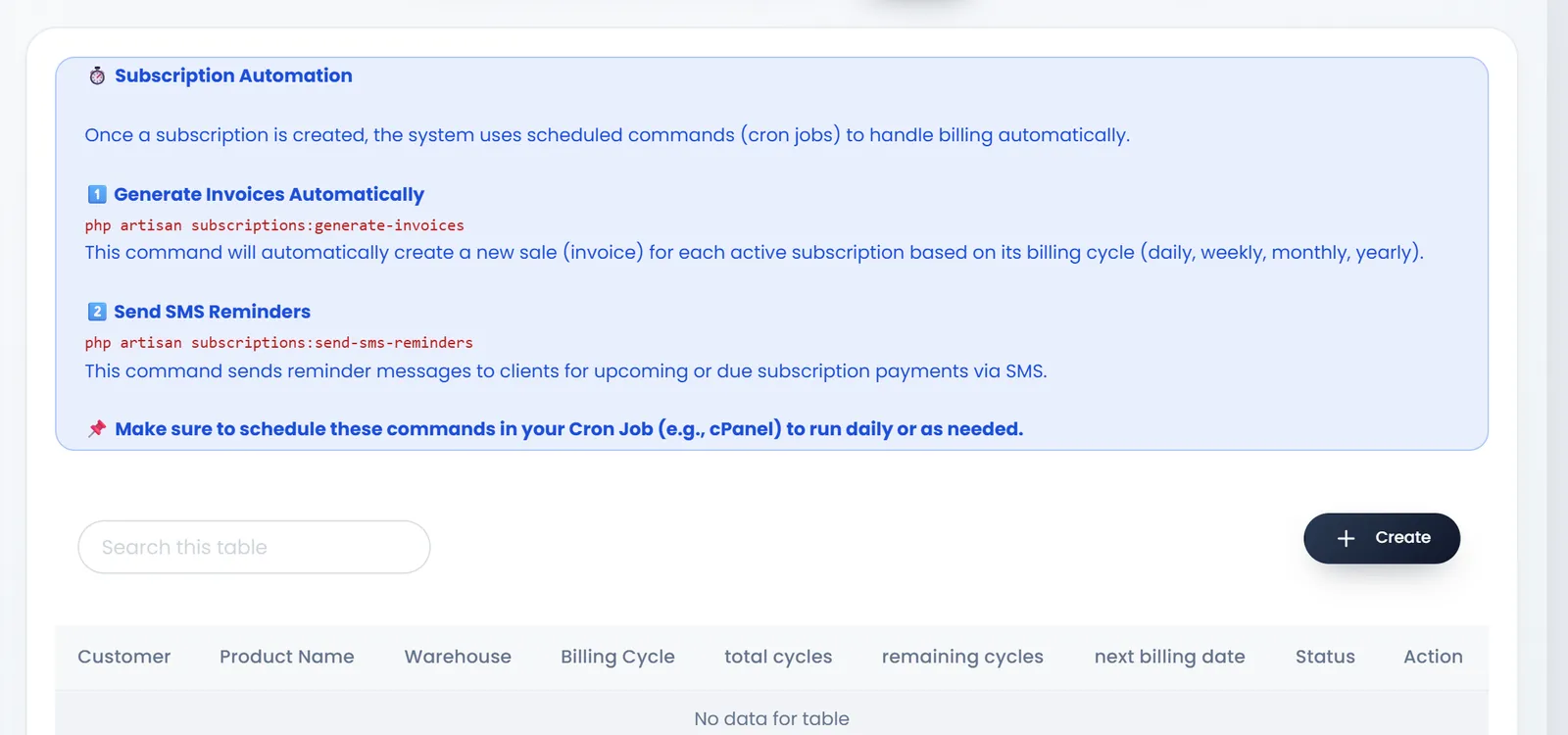Click the sentence starting Once a subscription is created
The width and height of the screenshot is (1568, 735).
coord(608,135)
